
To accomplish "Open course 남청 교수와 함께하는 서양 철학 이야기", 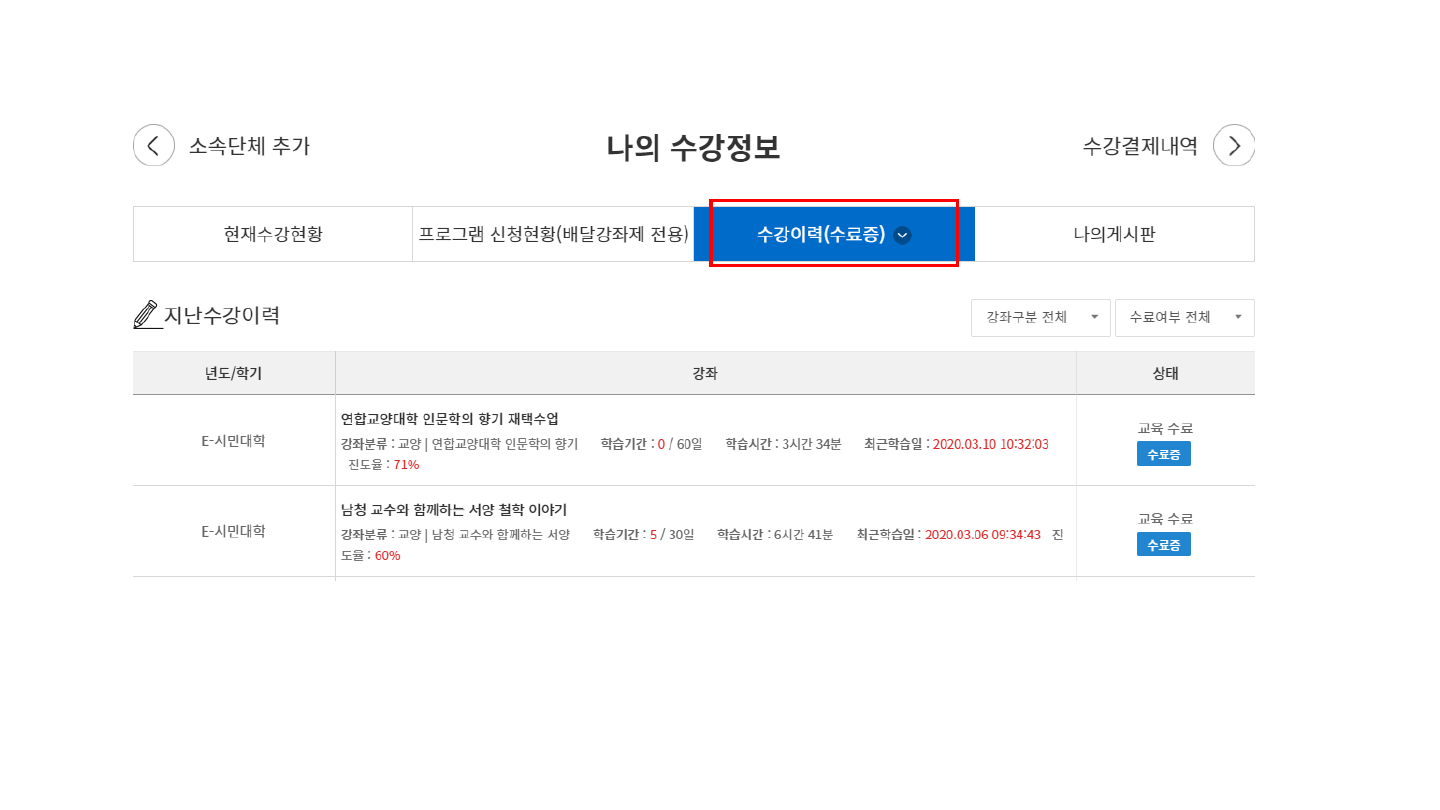I will (x=454, y=510).
